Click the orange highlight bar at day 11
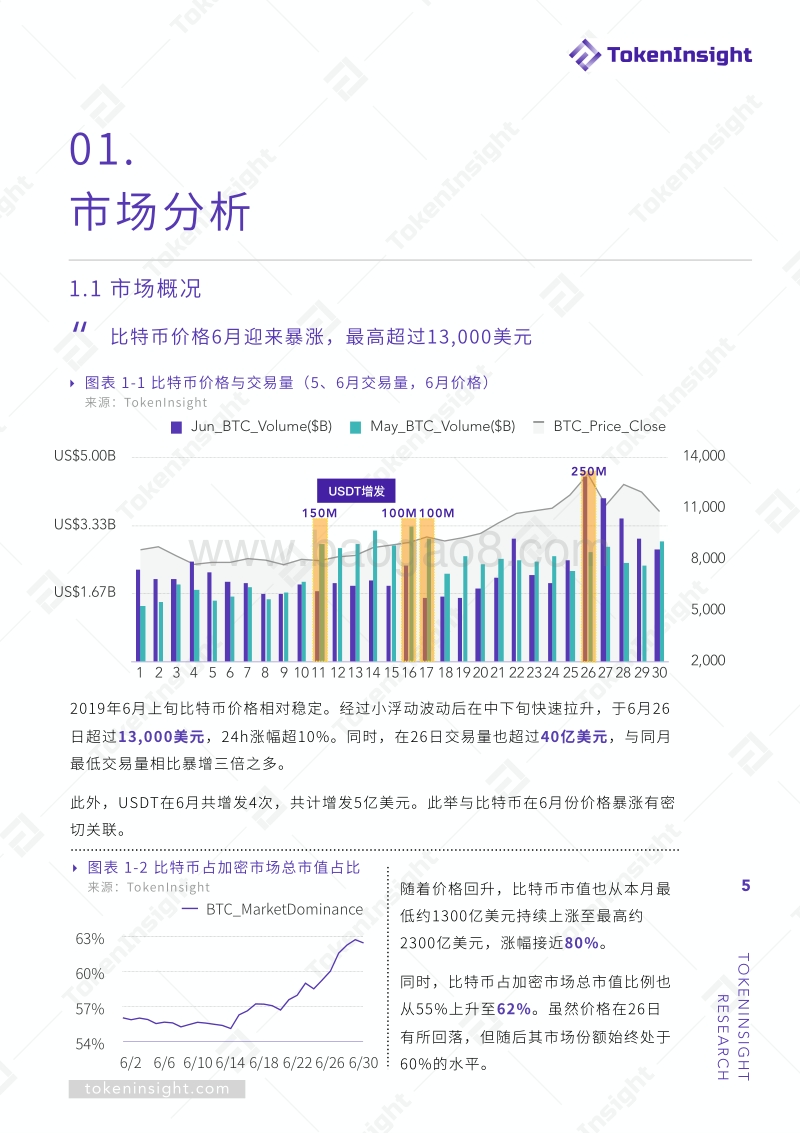800x1133 pixels. (320, 590)
